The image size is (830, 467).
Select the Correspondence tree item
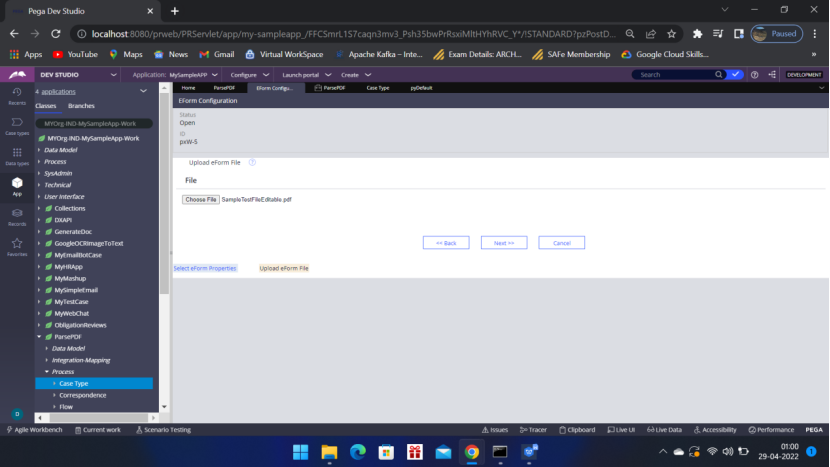click(x=83, y=395)
